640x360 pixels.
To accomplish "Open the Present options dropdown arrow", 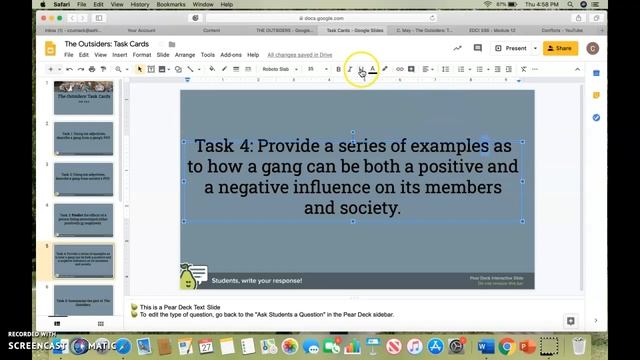I will (x=535, y=48).
